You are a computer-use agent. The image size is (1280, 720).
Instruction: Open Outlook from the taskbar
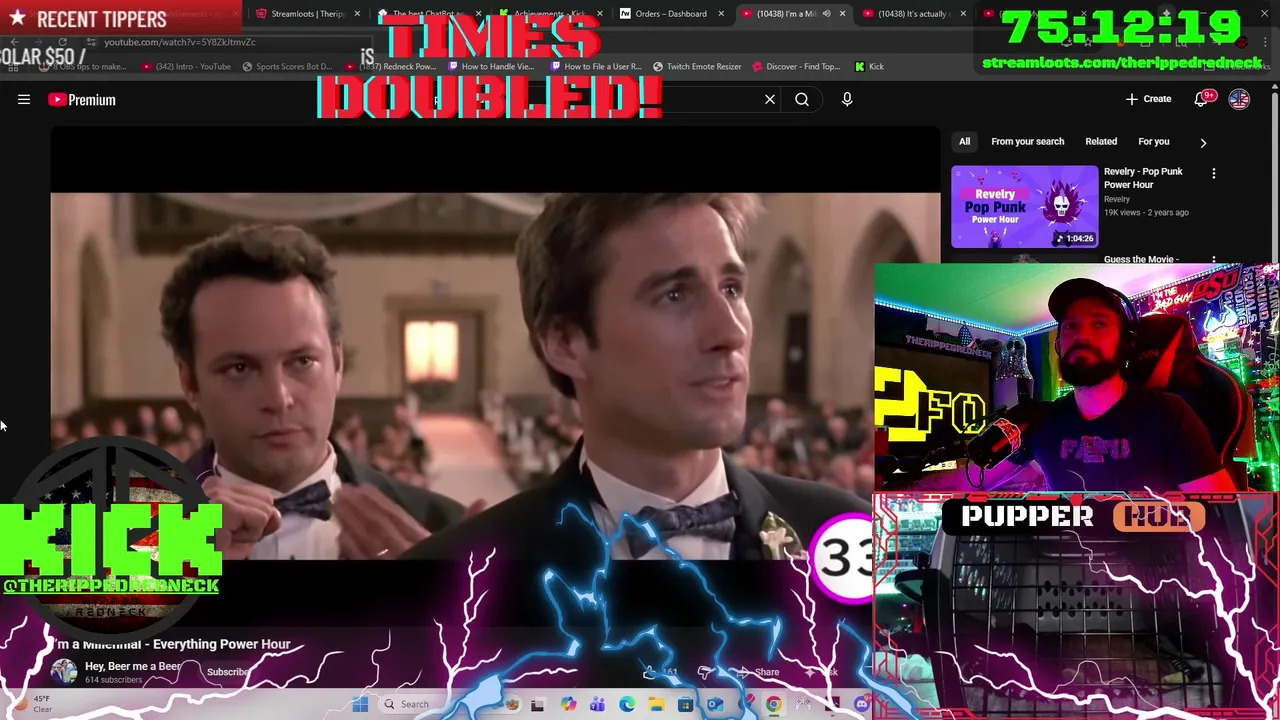pos(715,705)
